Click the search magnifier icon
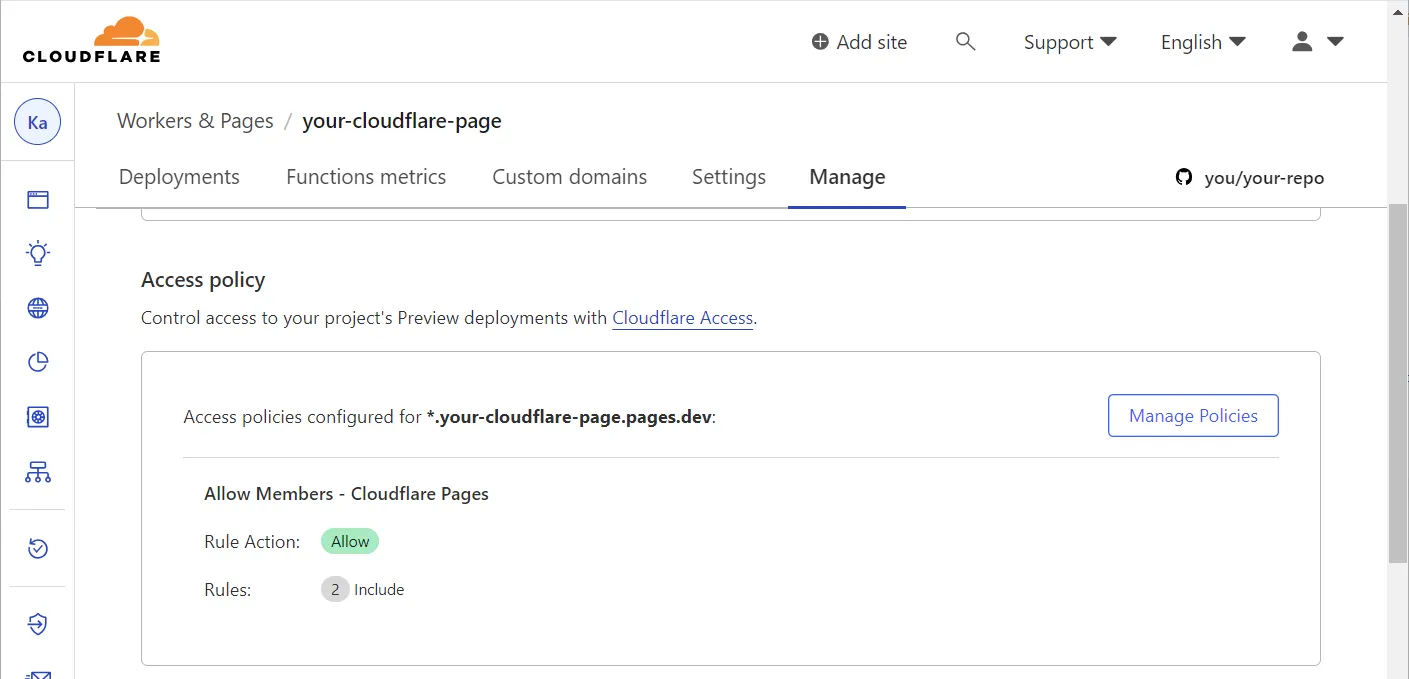 pos(965,42)
